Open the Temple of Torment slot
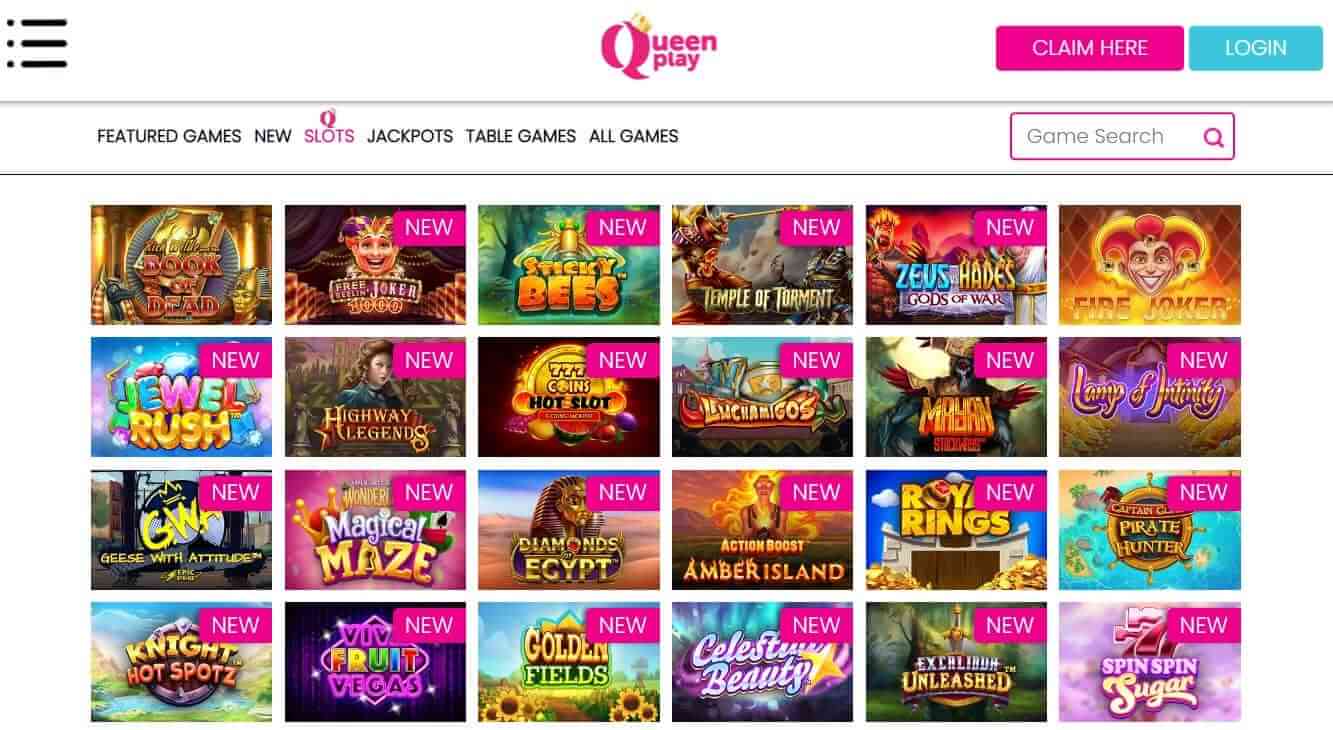This screenshot has height=730, width=1333. (762, 265)
